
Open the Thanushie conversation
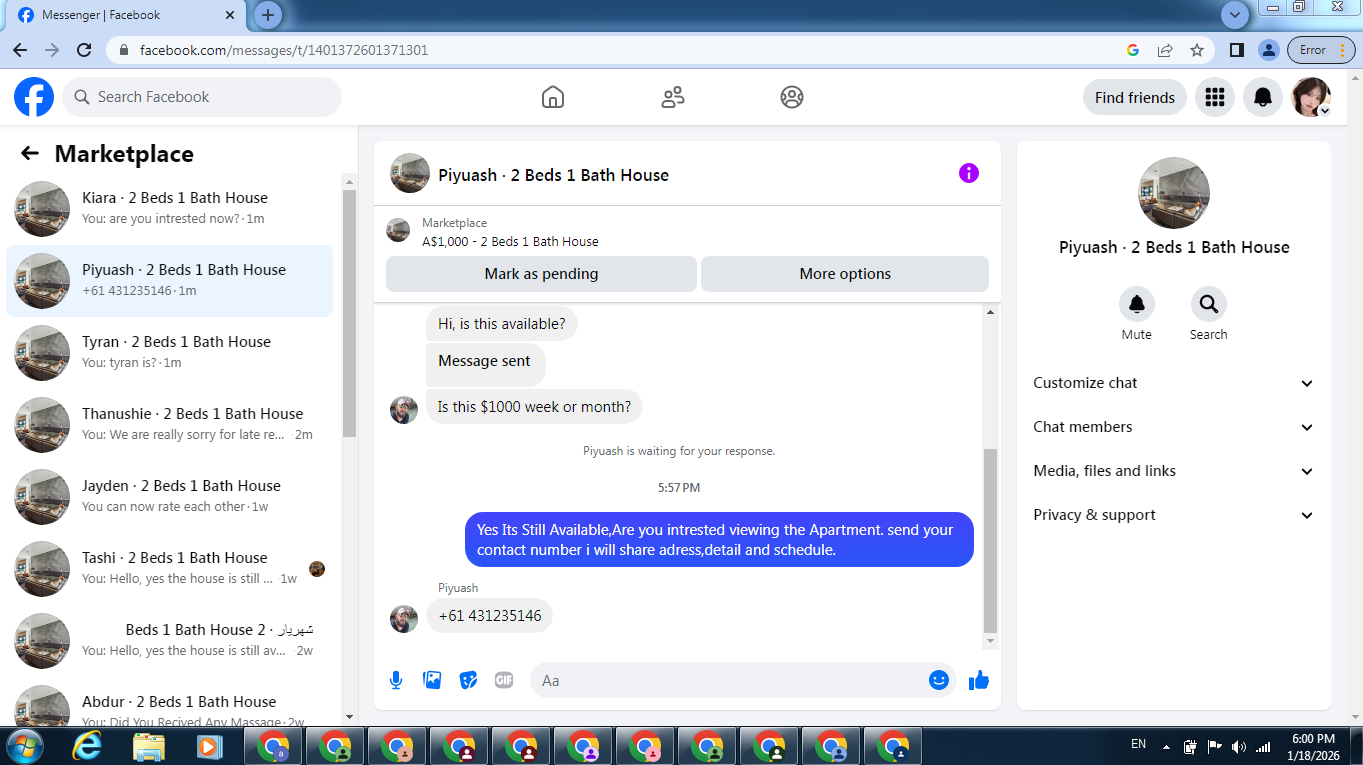170,424
